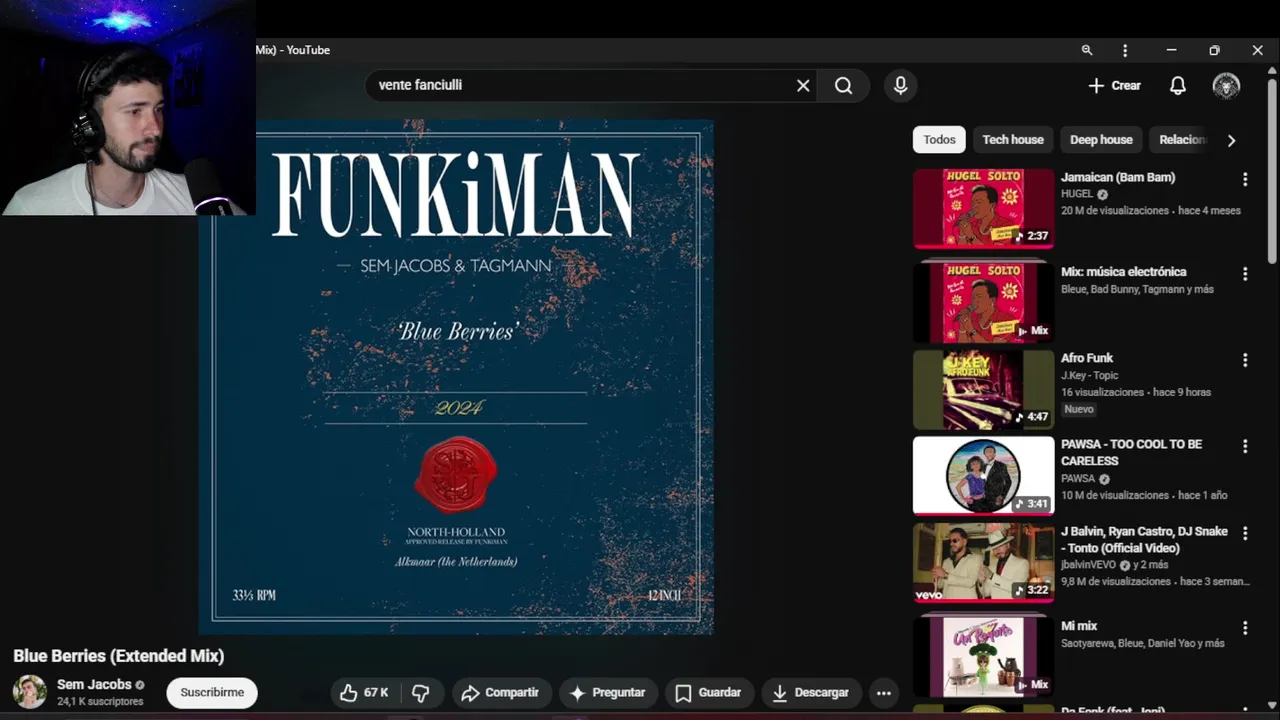Select the Relacionados filter chip
This screenshot has height=720, width=1280.
point(1182,140)
